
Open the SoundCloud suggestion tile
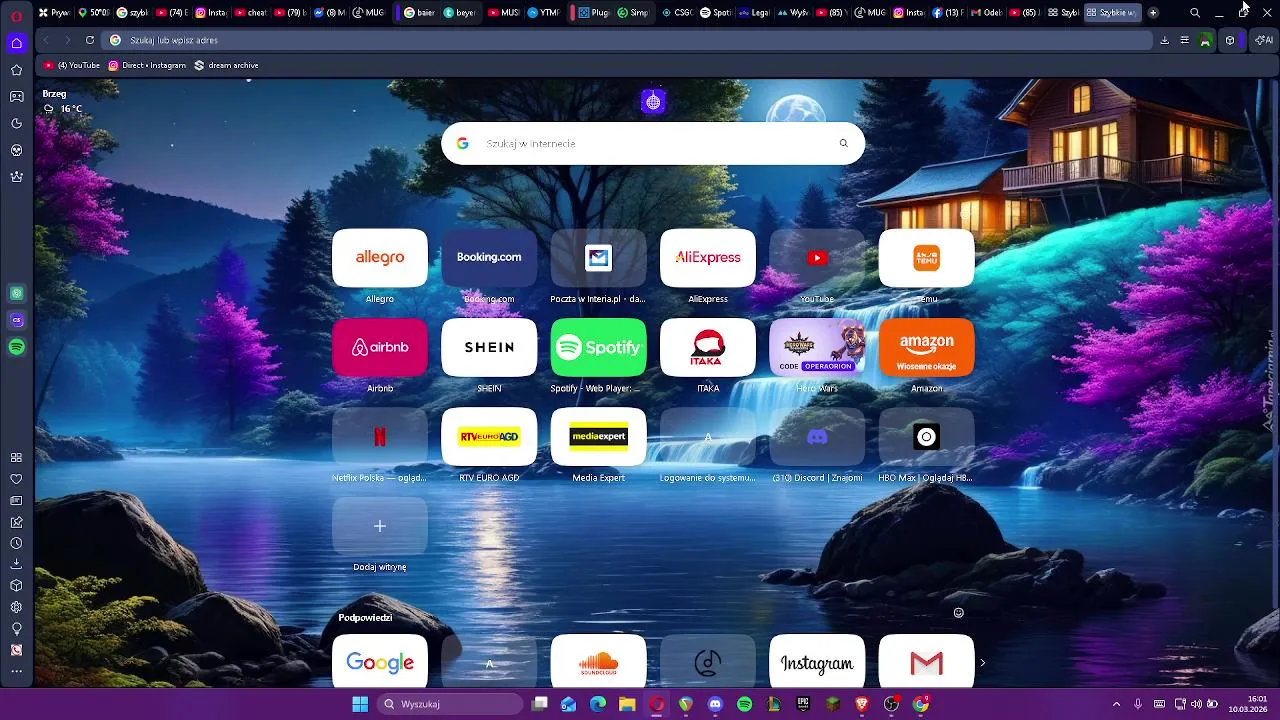598,662
